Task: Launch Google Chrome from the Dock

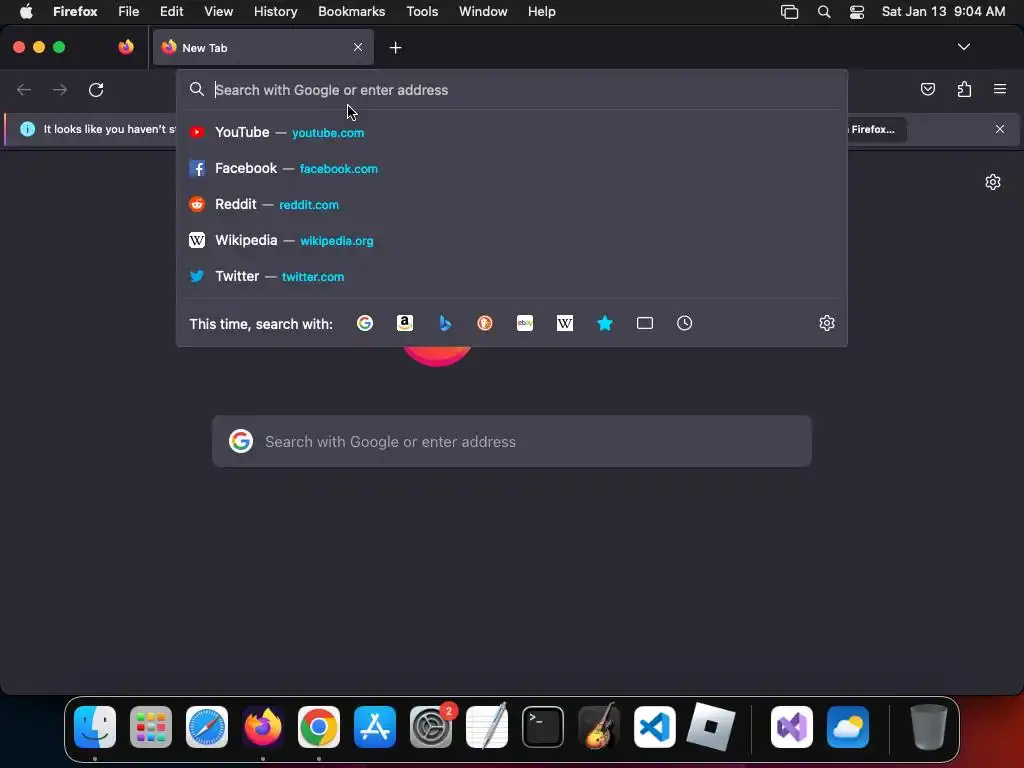Action: tap(319, 727)
